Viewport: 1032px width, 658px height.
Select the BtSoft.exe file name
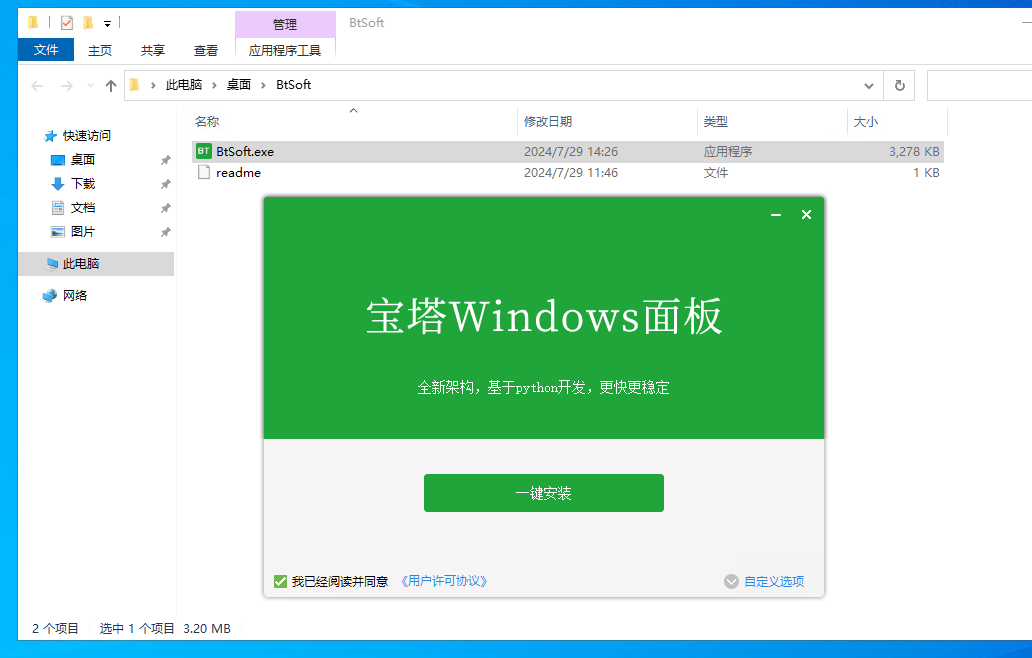point(245,151)
